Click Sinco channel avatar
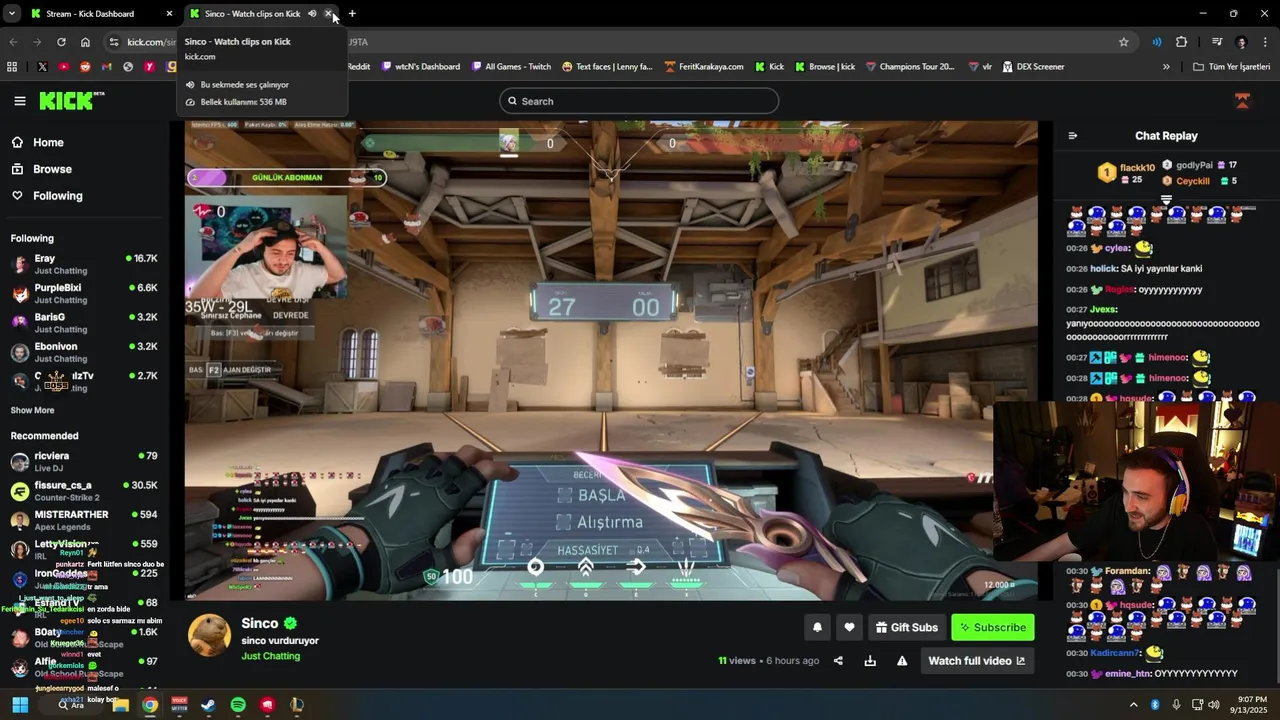This screenshot has width=1280, height=720. click(209, 636)
